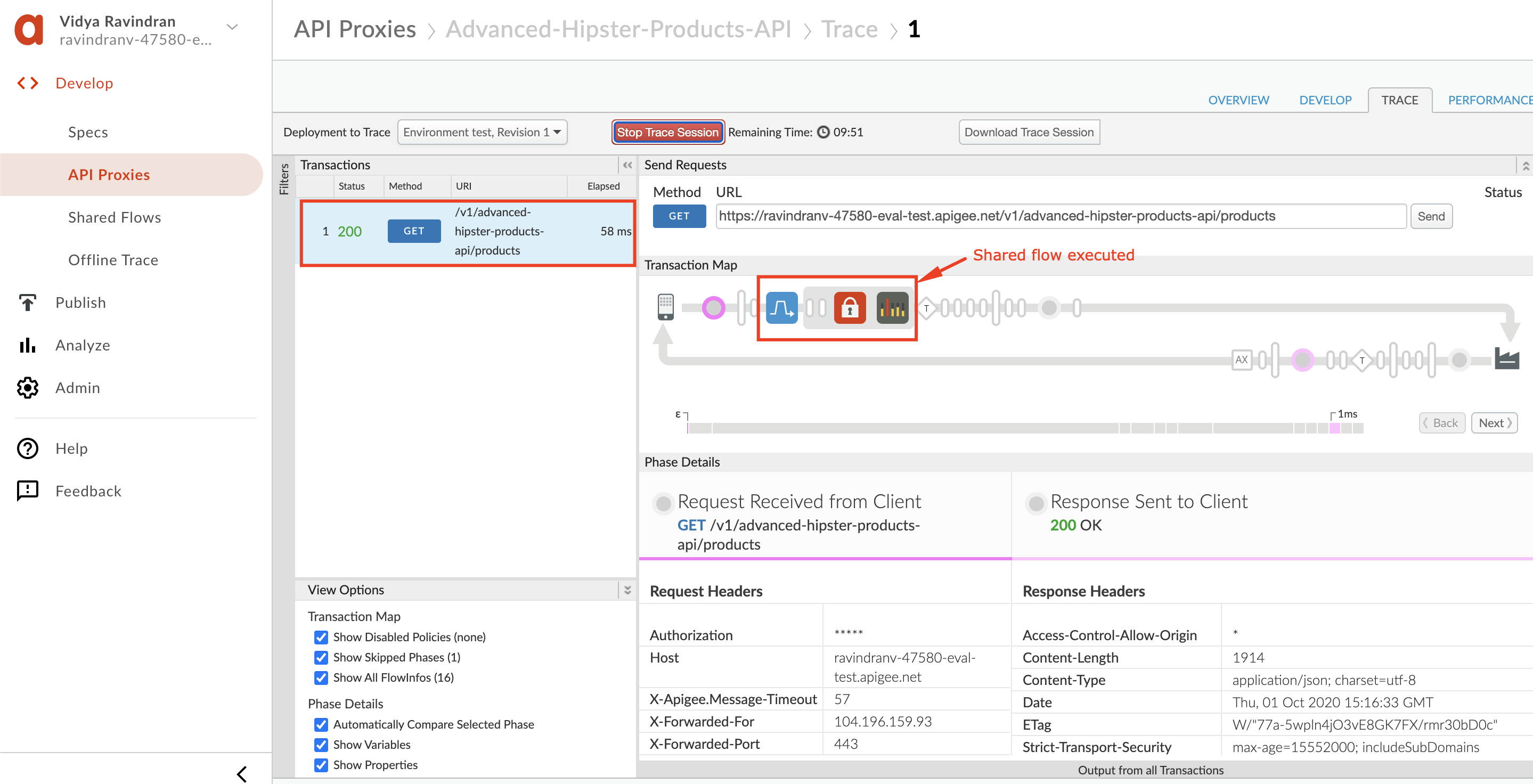The height and width of the screenshot is (784, 1533).
Task: Click Stop Trace Session button
Action: (668, 132)
